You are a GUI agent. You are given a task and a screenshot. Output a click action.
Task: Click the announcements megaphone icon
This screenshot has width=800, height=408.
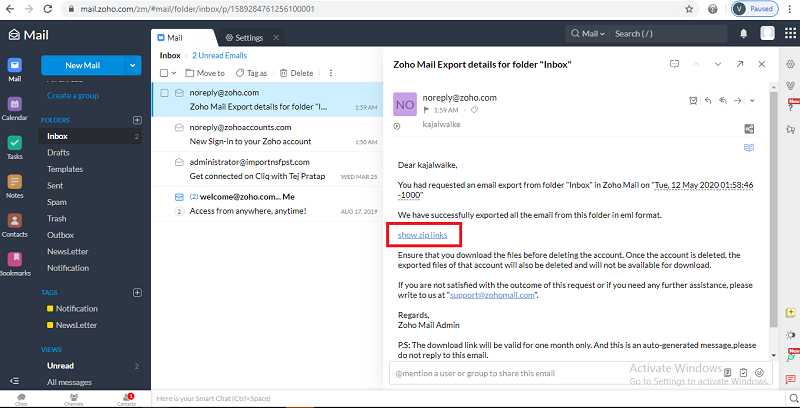click(791, 129)
